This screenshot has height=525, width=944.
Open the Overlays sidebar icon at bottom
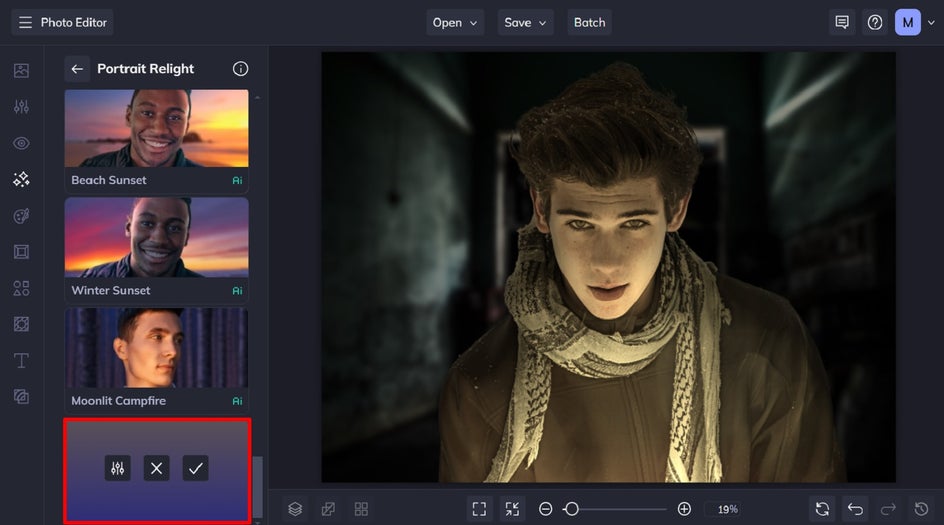pyautogui.click(x=21, y=397)
